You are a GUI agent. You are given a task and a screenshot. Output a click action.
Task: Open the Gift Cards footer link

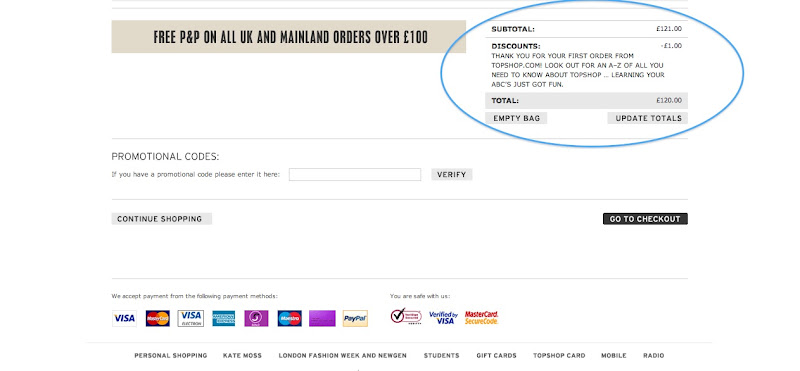[x=496, y=356]
